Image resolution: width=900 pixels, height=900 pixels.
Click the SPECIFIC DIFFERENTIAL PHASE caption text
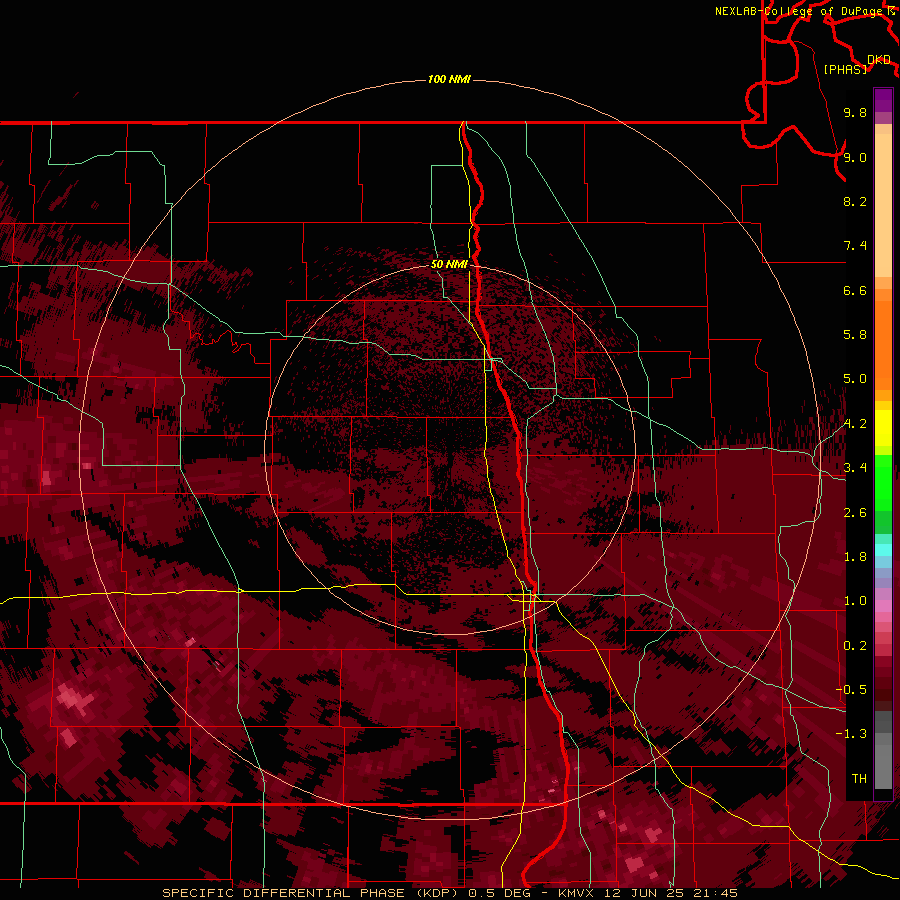[x=285, y=893]
